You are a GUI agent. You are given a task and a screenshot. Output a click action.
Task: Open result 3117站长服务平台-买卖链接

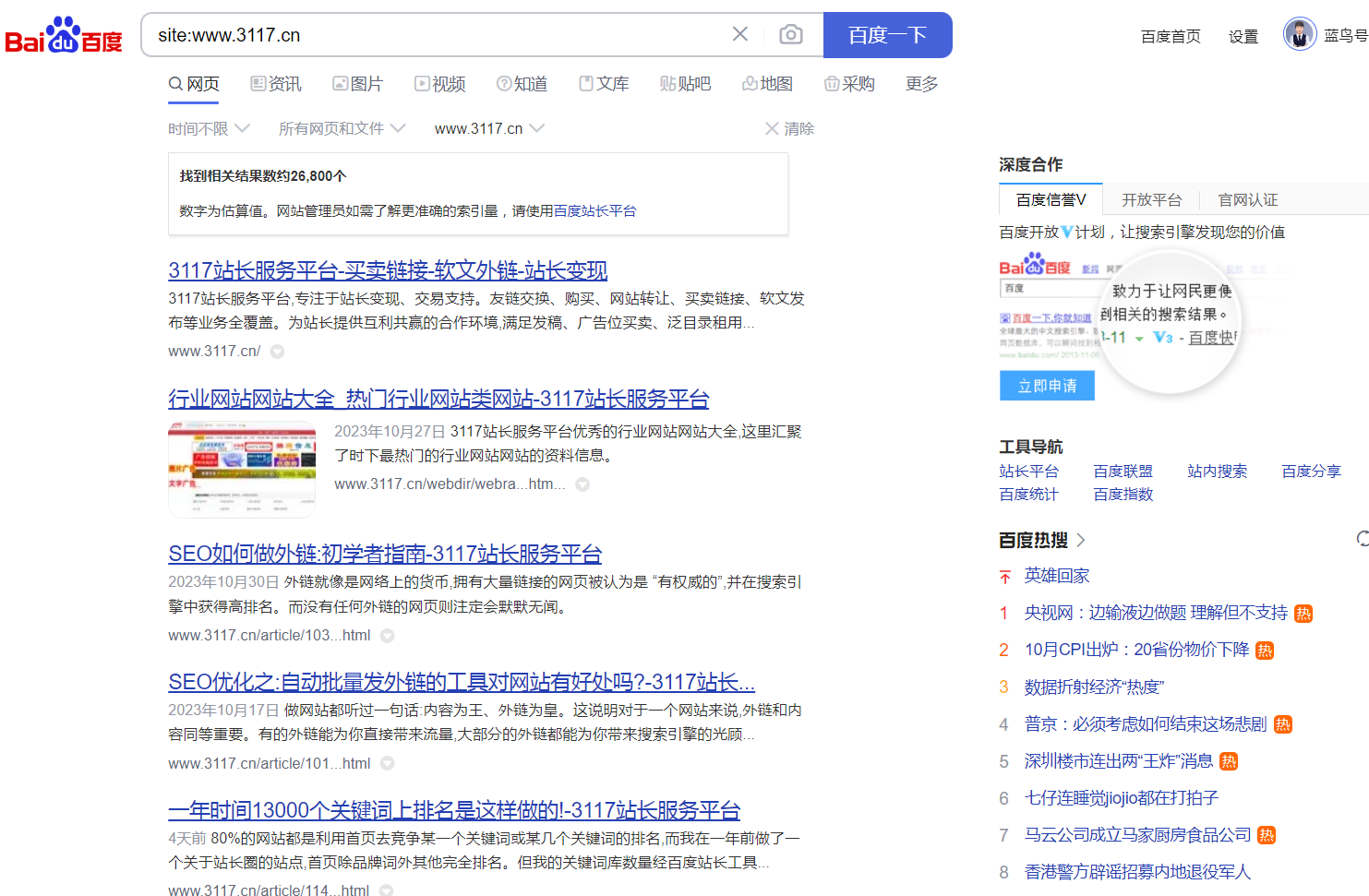point(388,270)
